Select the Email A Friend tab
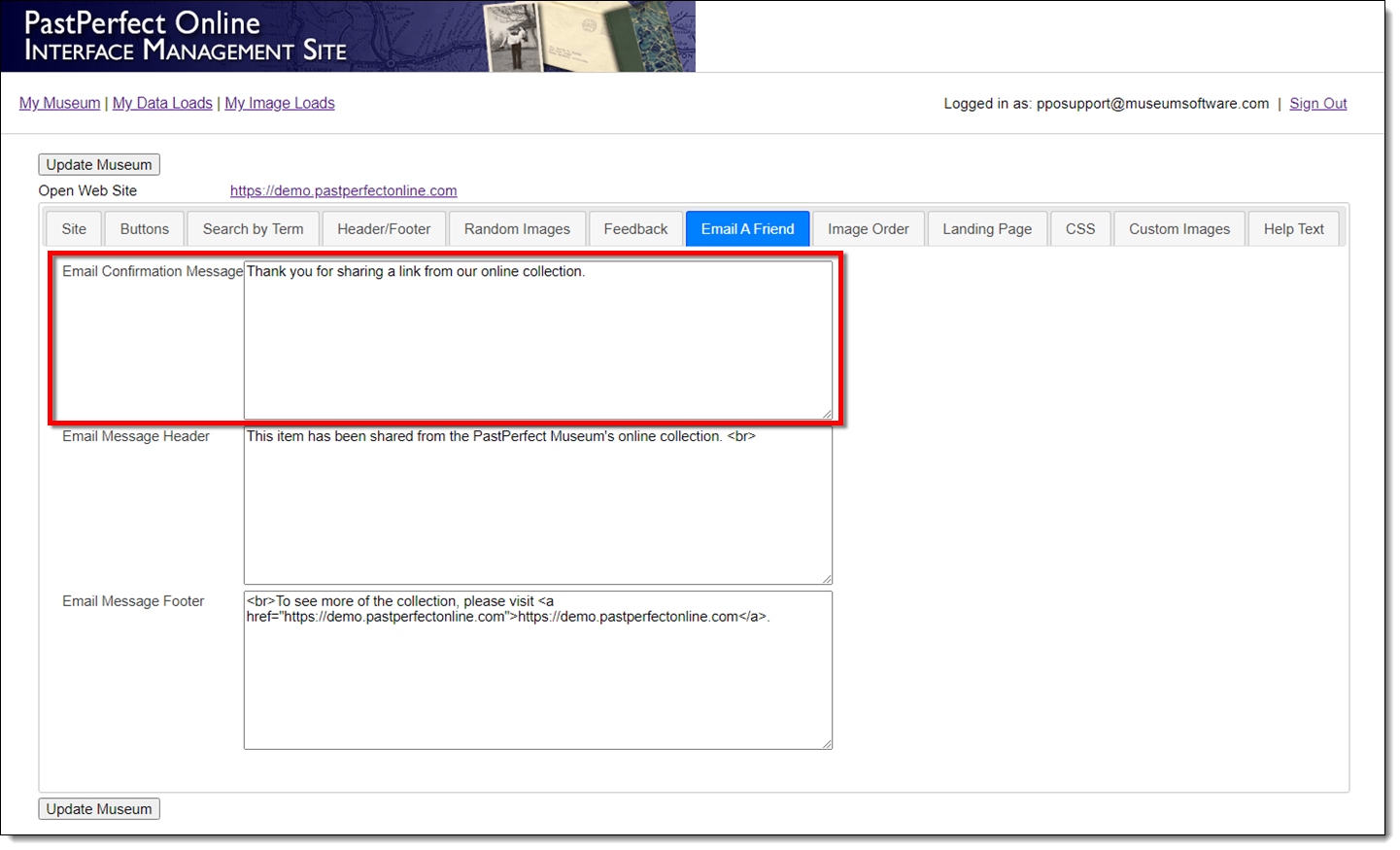This screenshot has height=850, width=1400. point(747,229)
